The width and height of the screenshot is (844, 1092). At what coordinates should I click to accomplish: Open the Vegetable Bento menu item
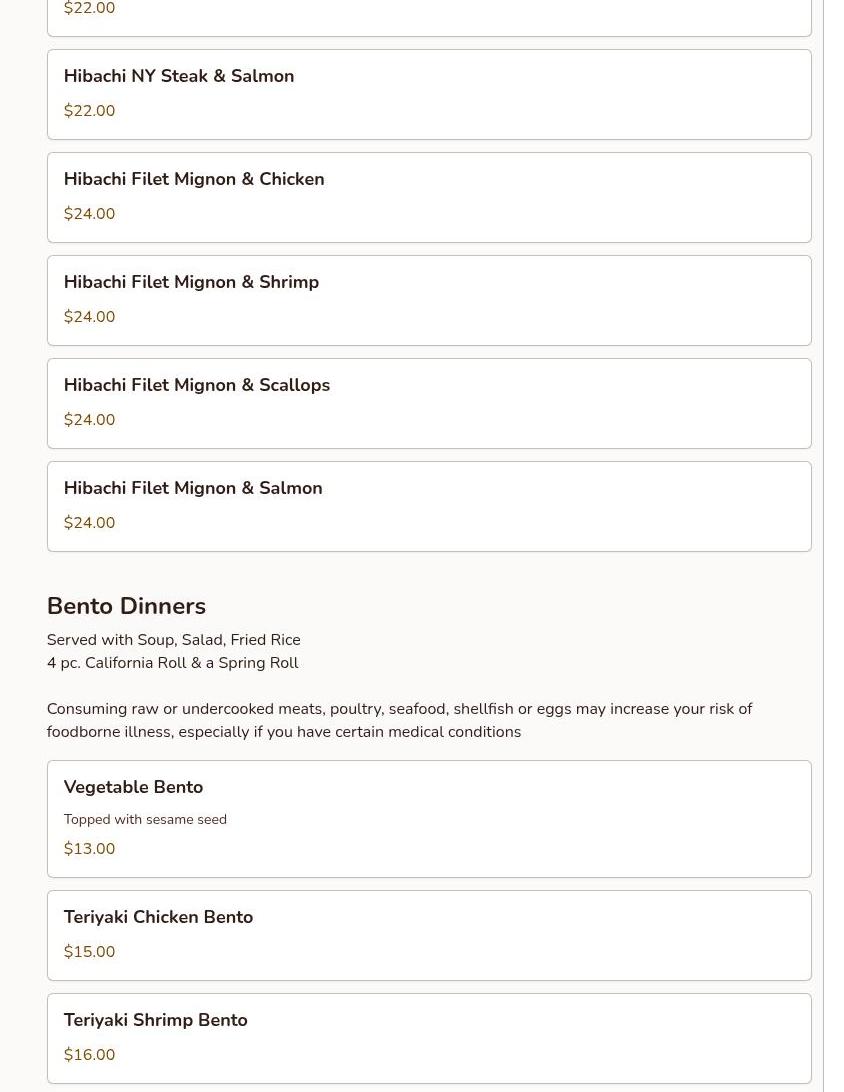(429, 819)
